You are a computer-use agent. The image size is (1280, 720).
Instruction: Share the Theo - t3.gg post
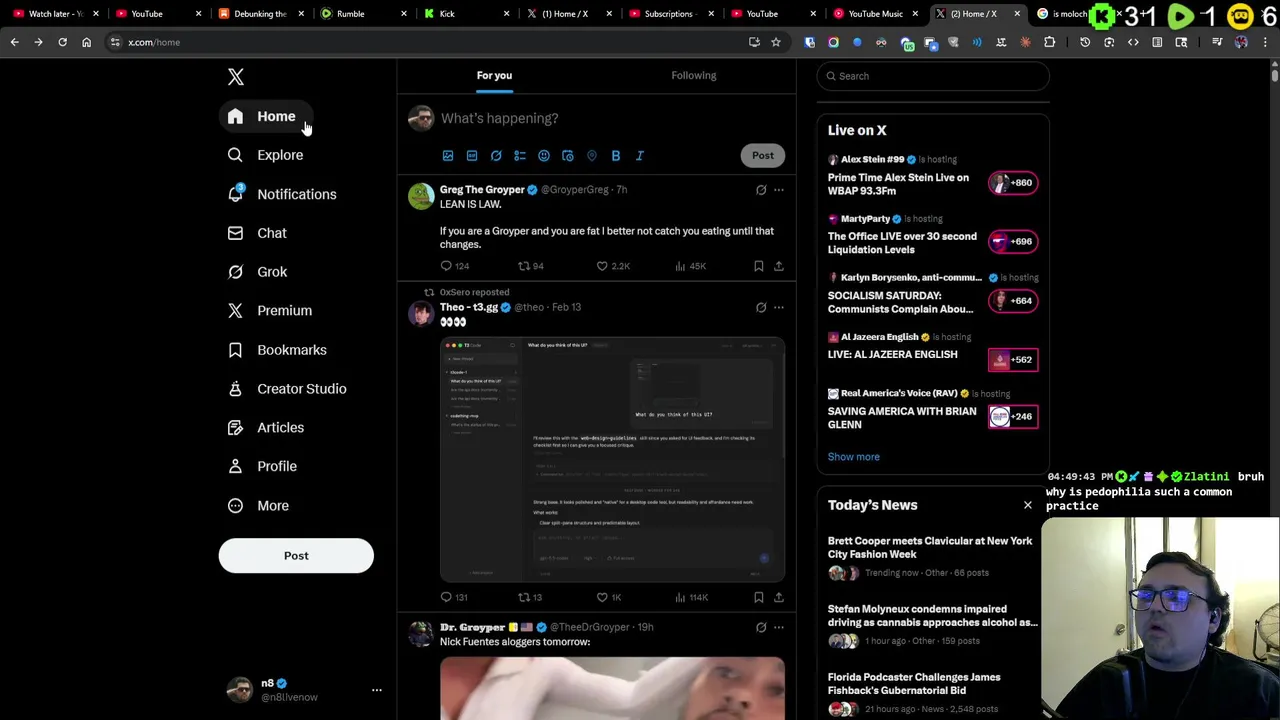click(779, 597)
